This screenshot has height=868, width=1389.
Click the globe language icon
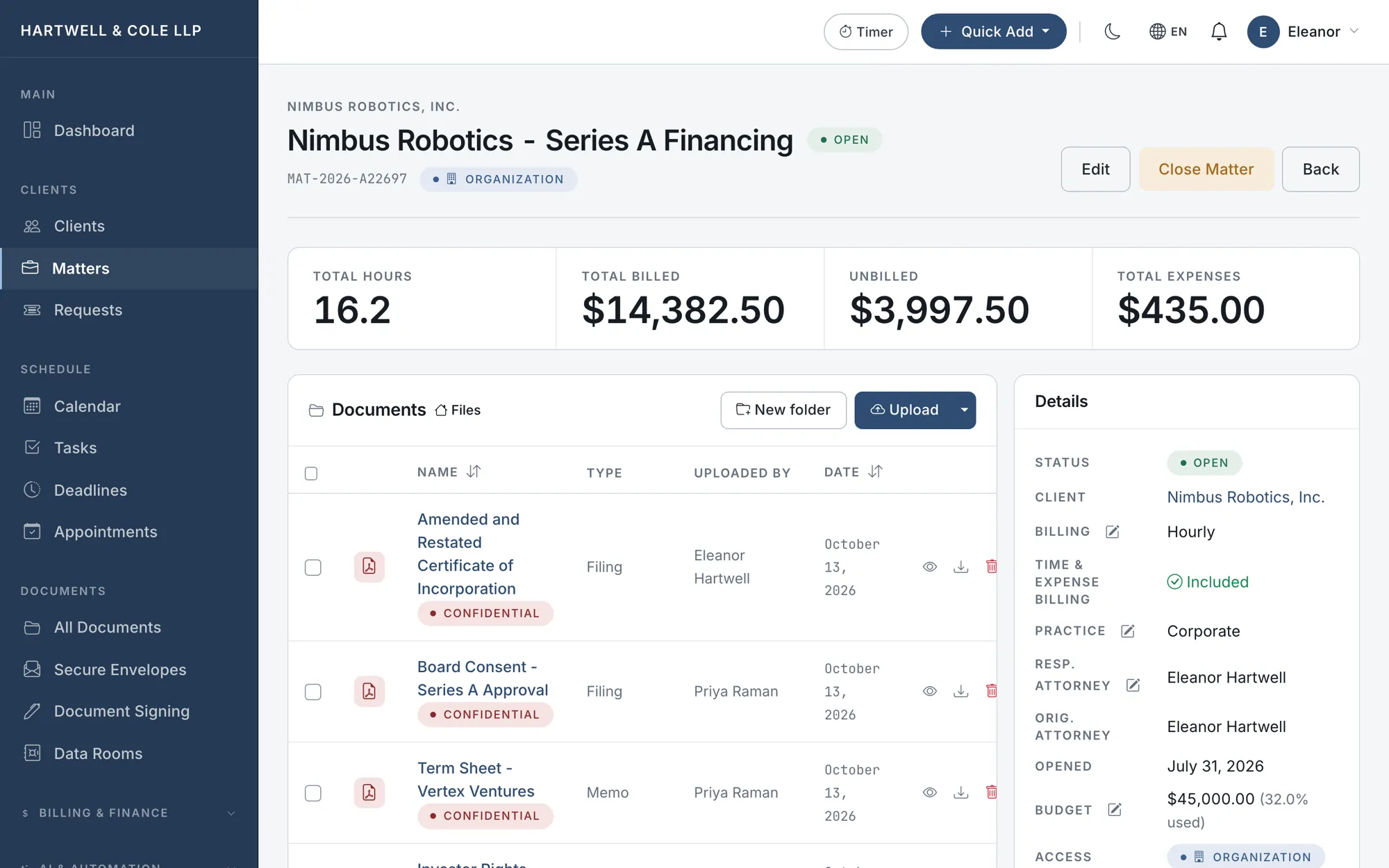click(x=1157, y=31)
